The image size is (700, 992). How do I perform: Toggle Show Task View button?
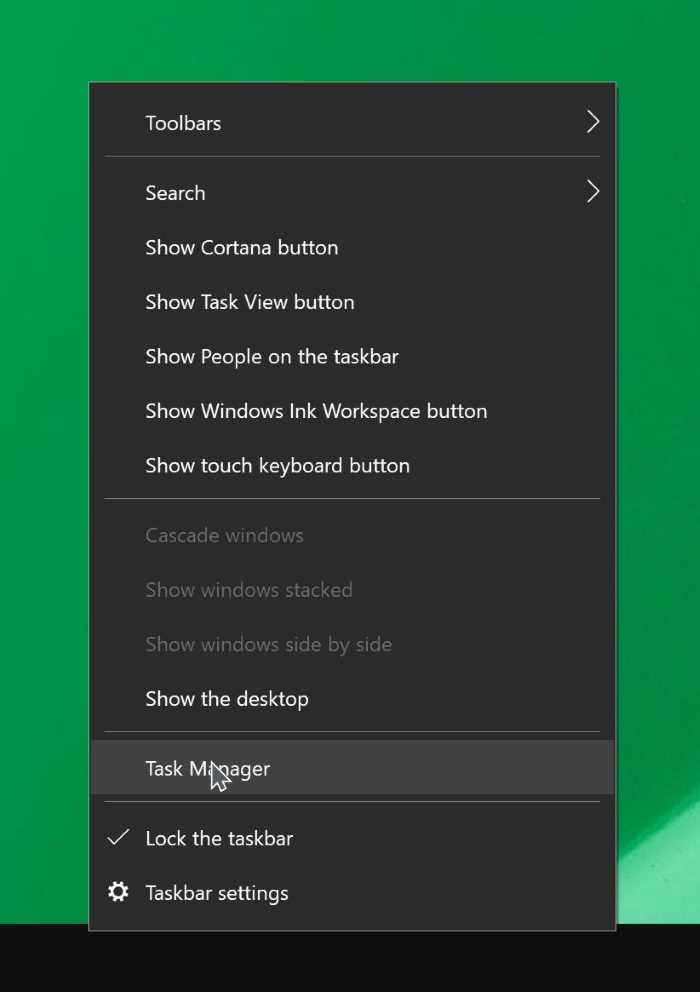(352, 302)
